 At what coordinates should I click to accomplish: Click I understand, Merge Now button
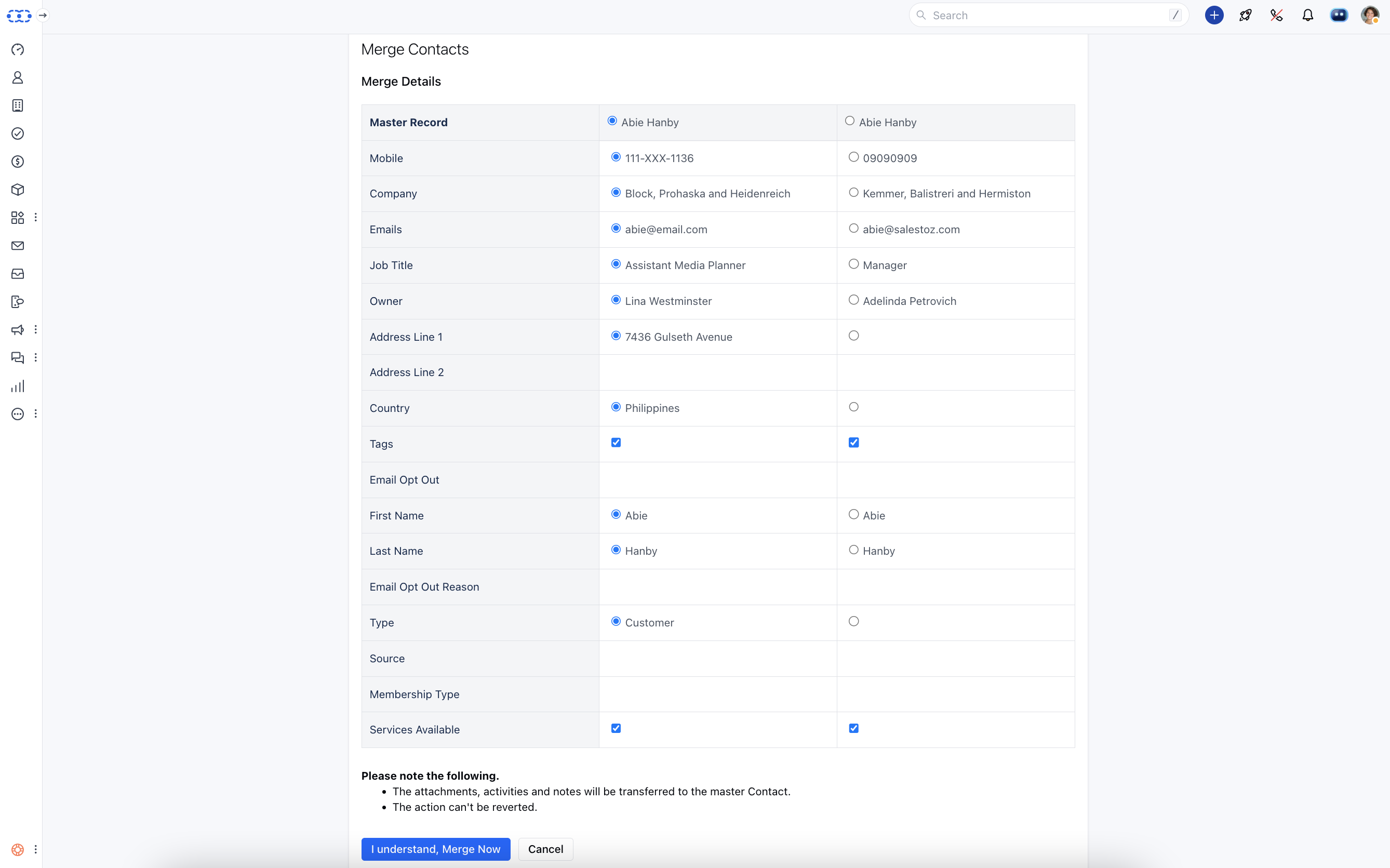[436, 849]
